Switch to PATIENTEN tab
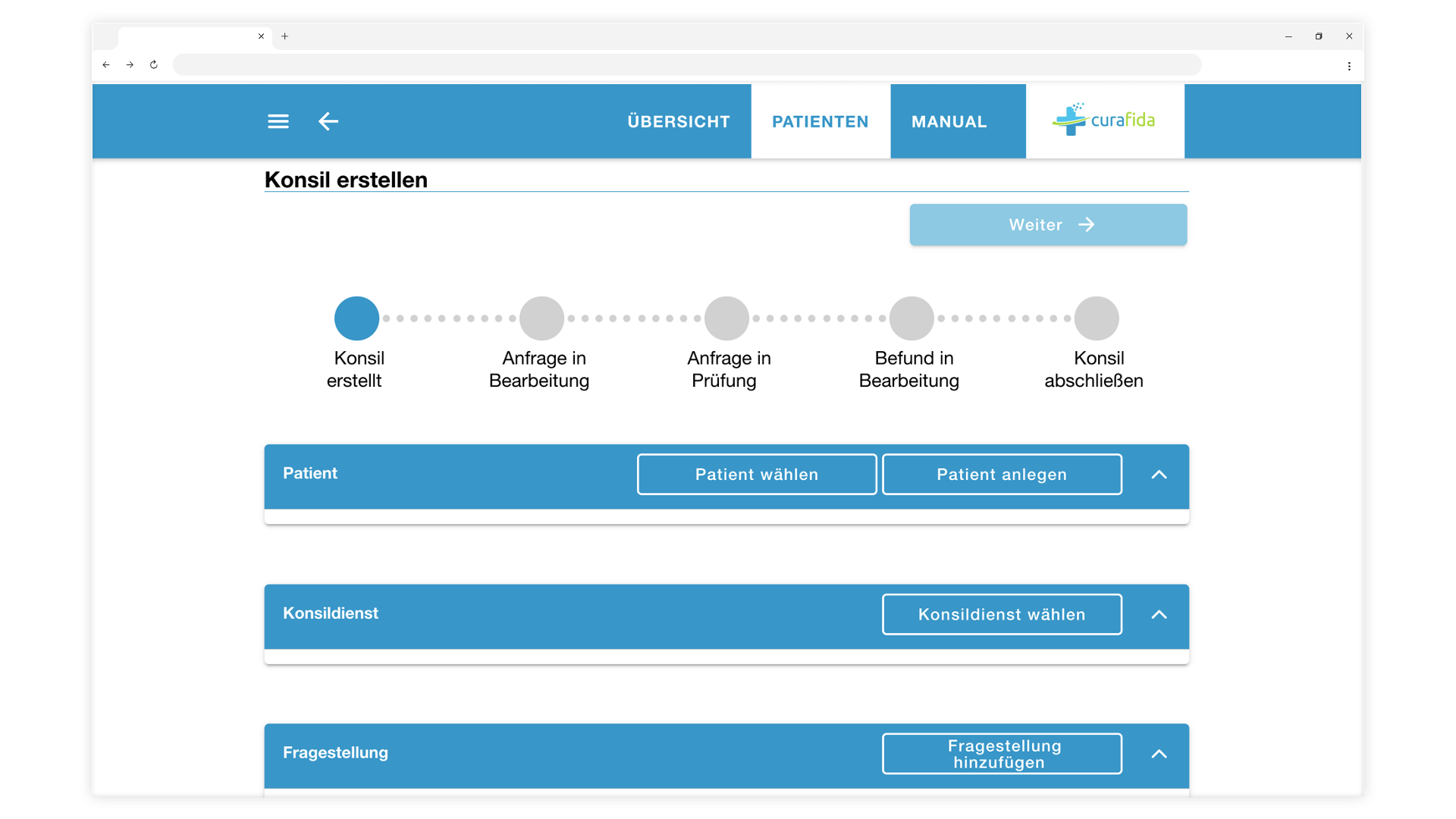This screenshot has height=819, width=1456. pos(821,121)
